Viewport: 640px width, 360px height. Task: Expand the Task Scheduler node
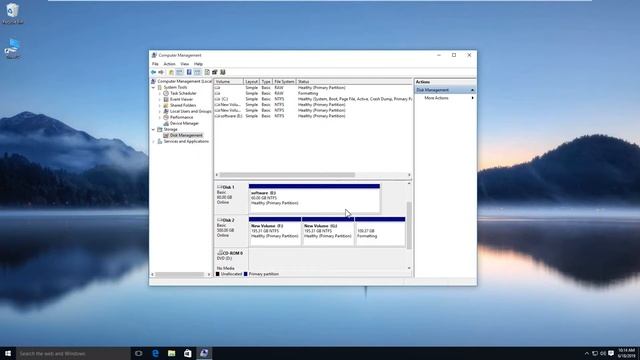click(x=160, y=93)
